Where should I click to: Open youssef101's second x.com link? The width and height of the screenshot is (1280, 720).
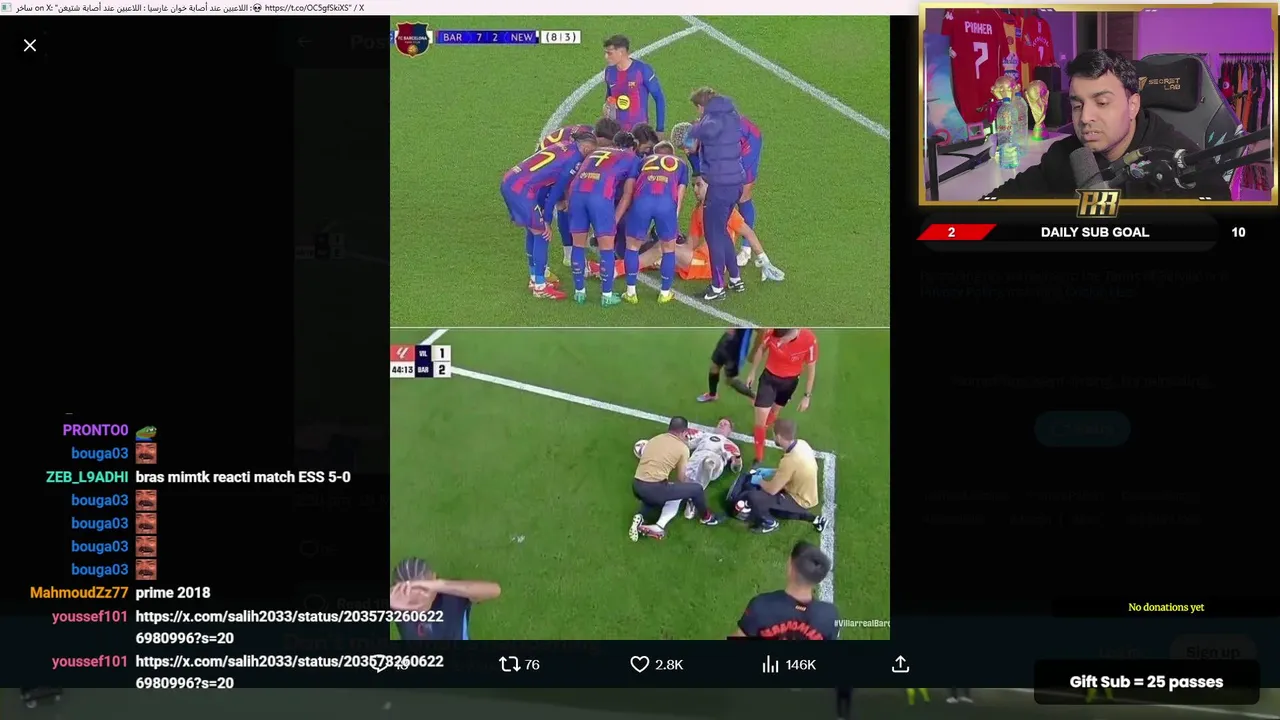coord(289,672)
